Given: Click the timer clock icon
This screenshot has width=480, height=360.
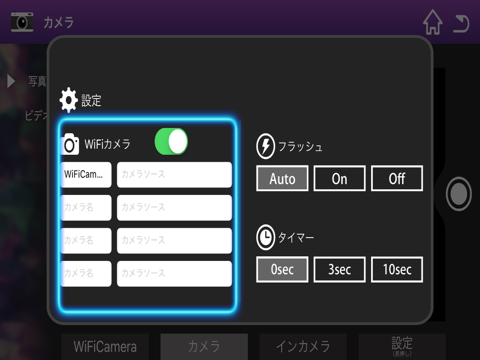Looking at the screenshot, I should pos(265,238).
